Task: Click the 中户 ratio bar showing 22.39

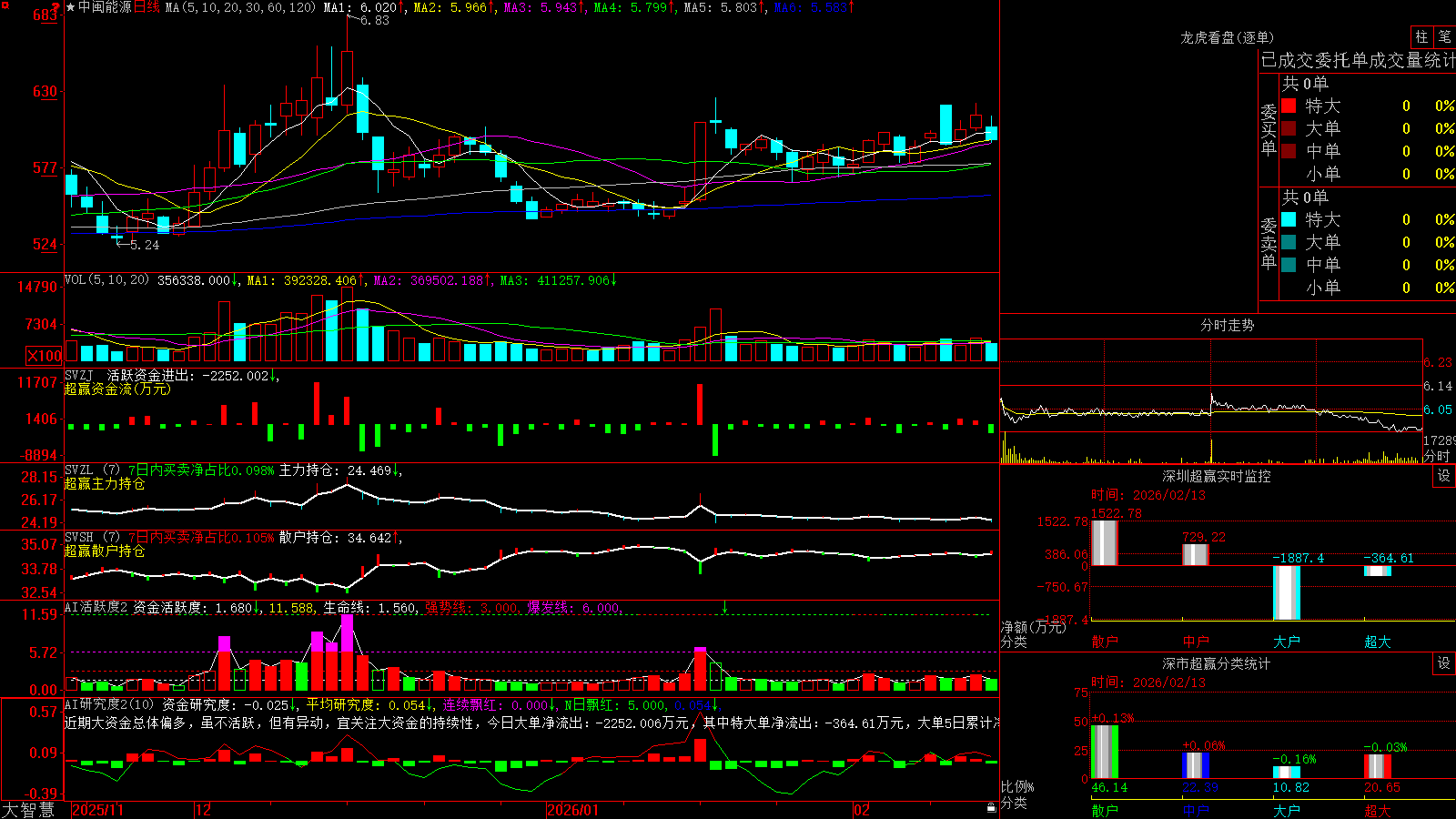Action: click(1196, 765)
